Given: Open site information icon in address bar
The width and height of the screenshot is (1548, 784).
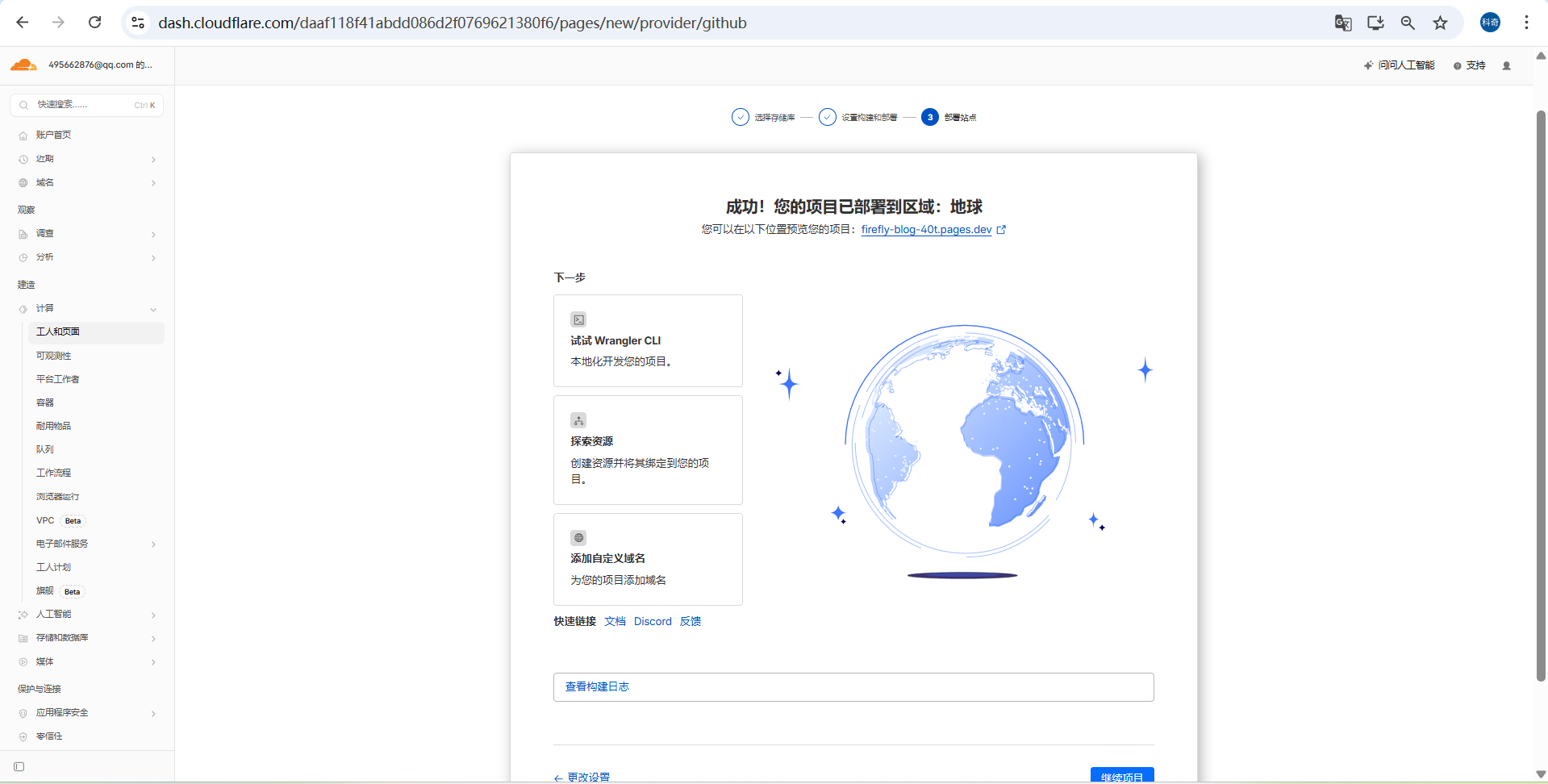Looking at the screenshot, I should [139, 23].
